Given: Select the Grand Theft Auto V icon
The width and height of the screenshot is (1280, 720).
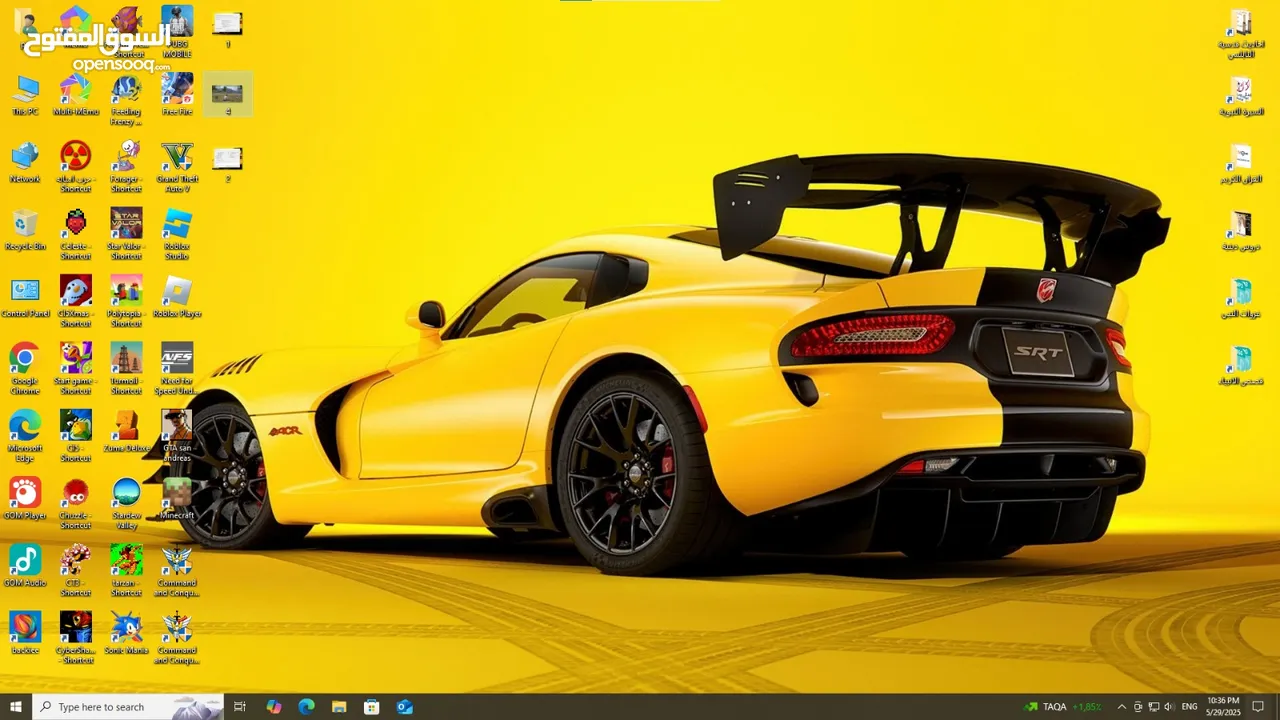Looking at the screenshot, I should click(177, 166).
